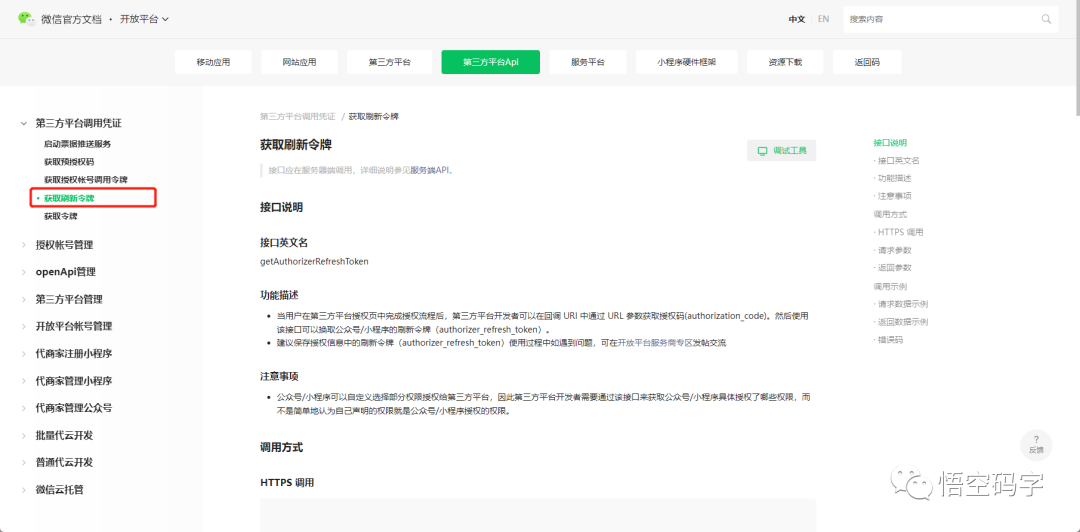Click 第三方平台调用凭证 breadcrumb link

coord(298,116)
